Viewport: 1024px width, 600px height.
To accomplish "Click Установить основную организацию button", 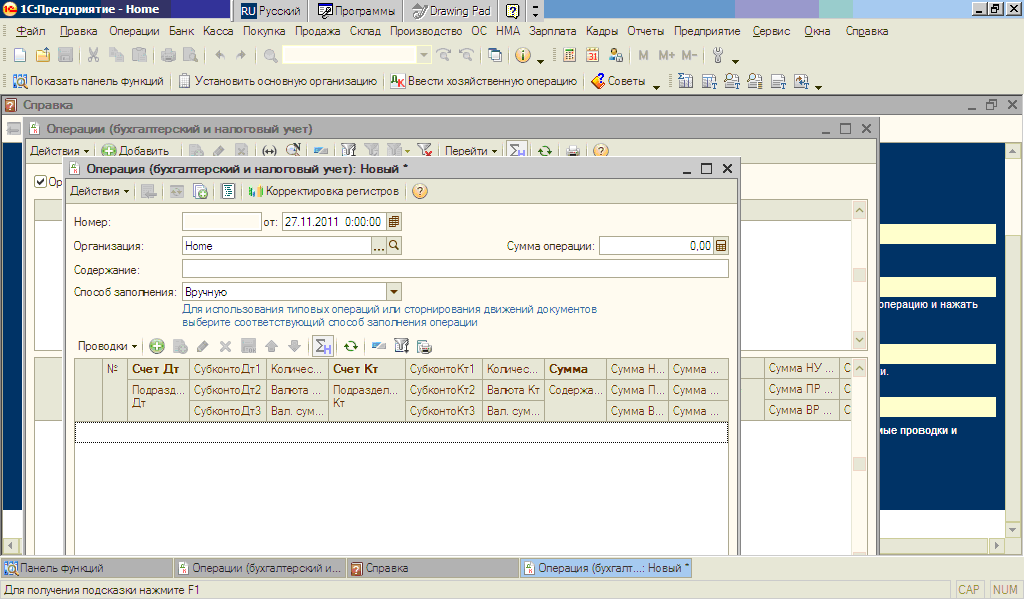I will [x=278, y=81].
